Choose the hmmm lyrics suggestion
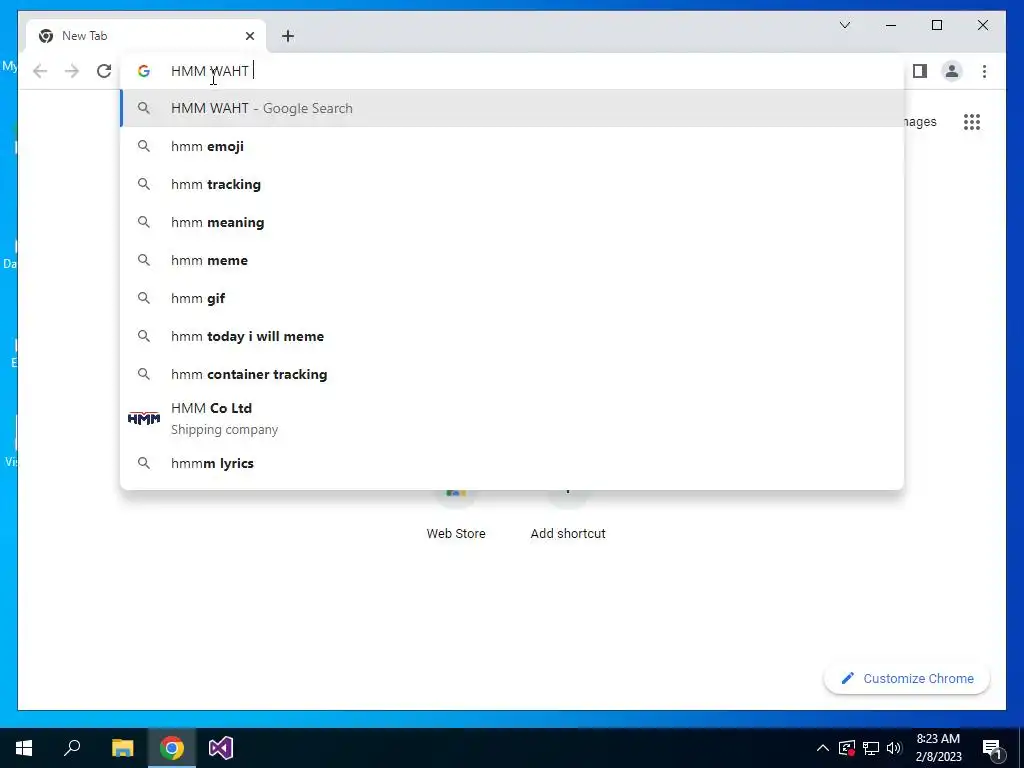 pyautogui.click(x=512, y=463)
